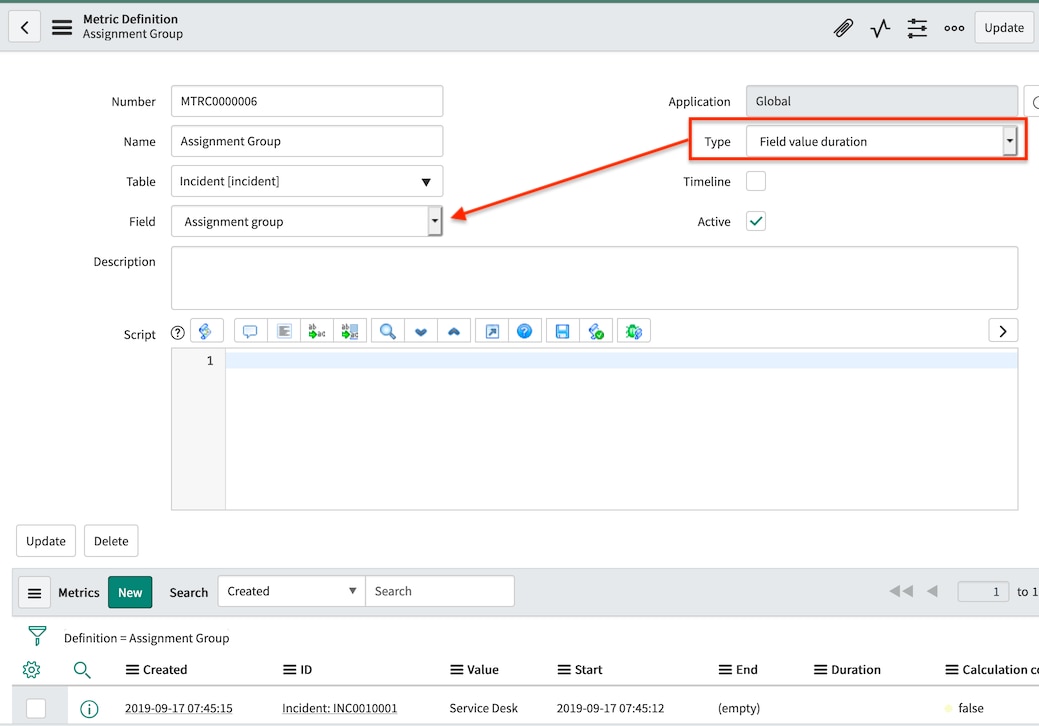Image resolution: width=1039 pixels, height=726 pixels.
Task: Click the (empty) End cell
Action: click(x=739, y=708)
